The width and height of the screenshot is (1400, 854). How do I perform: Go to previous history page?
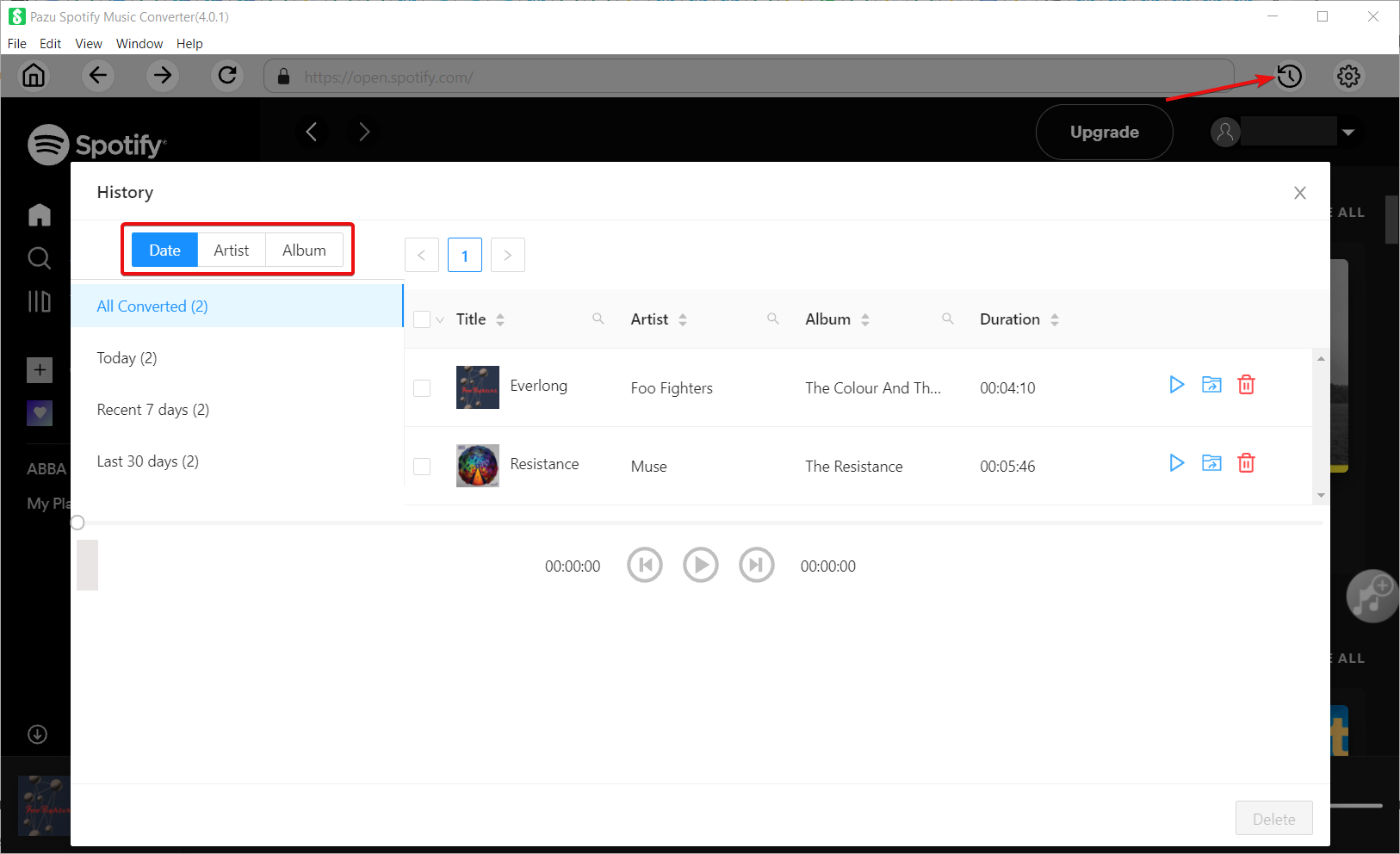[x=422, y=255]
